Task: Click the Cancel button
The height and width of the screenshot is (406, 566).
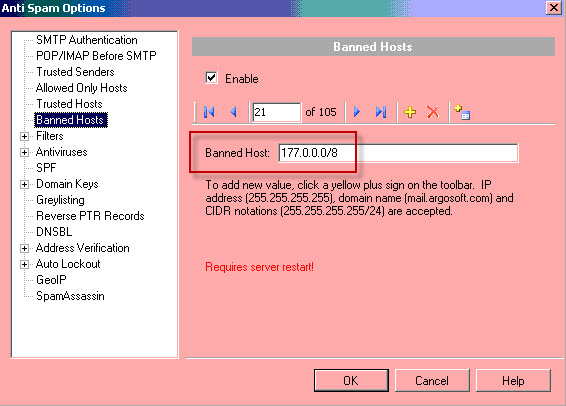Action: [x=432, y=380]
